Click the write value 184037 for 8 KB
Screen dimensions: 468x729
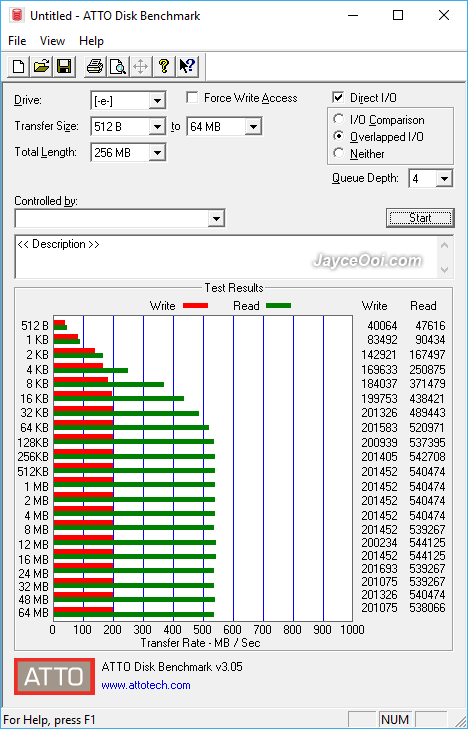click(379, 384)
